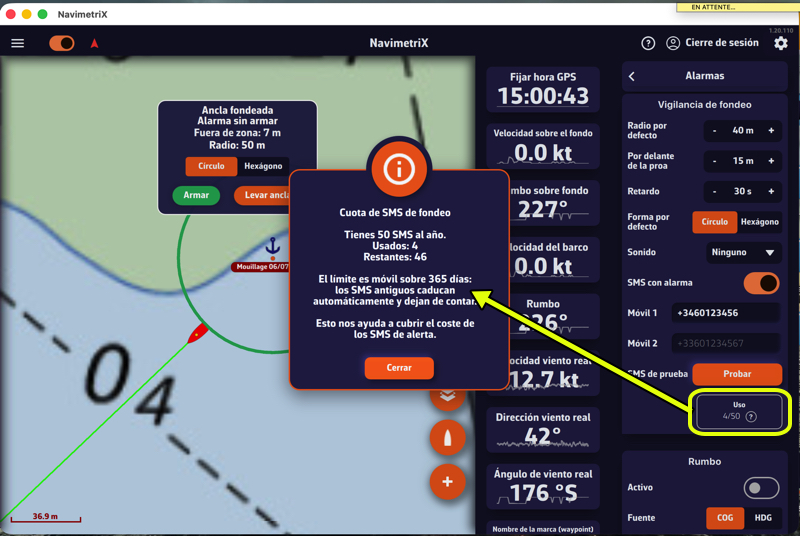The image size is (800, 536).
Task: Click the Rumbo sobre fondo 227° tile
Action: click(554, 203)
